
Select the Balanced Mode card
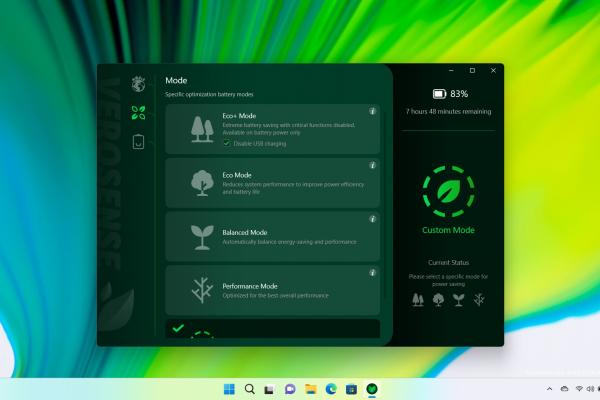coord(272,237)
